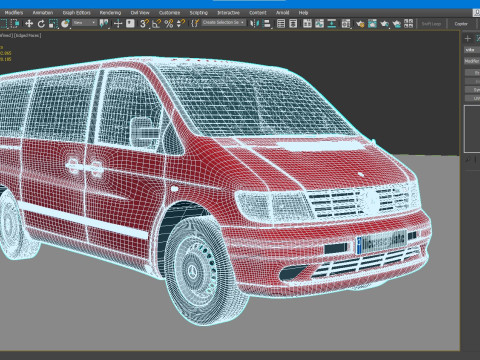Click the Mirror tool icon
Image resolution: width=480 pixels, height=360 pixels.
(255, 24)
